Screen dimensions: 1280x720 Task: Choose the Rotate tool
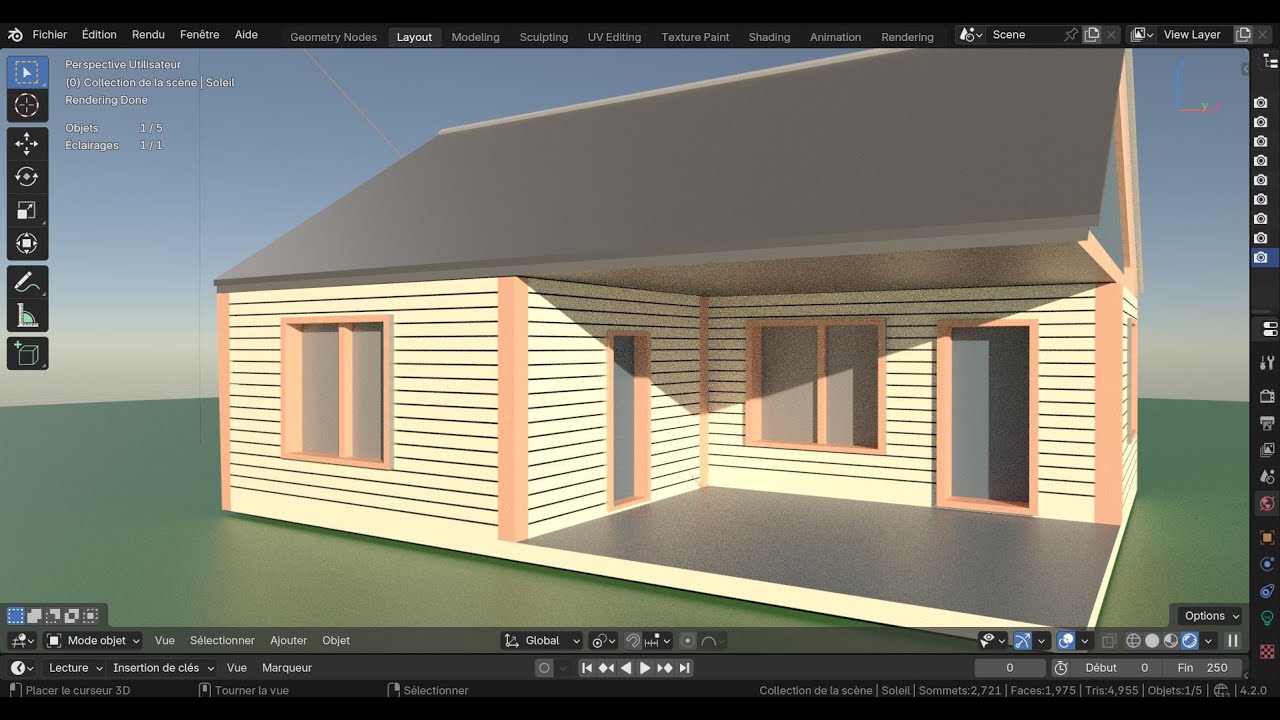click(27, 177)
